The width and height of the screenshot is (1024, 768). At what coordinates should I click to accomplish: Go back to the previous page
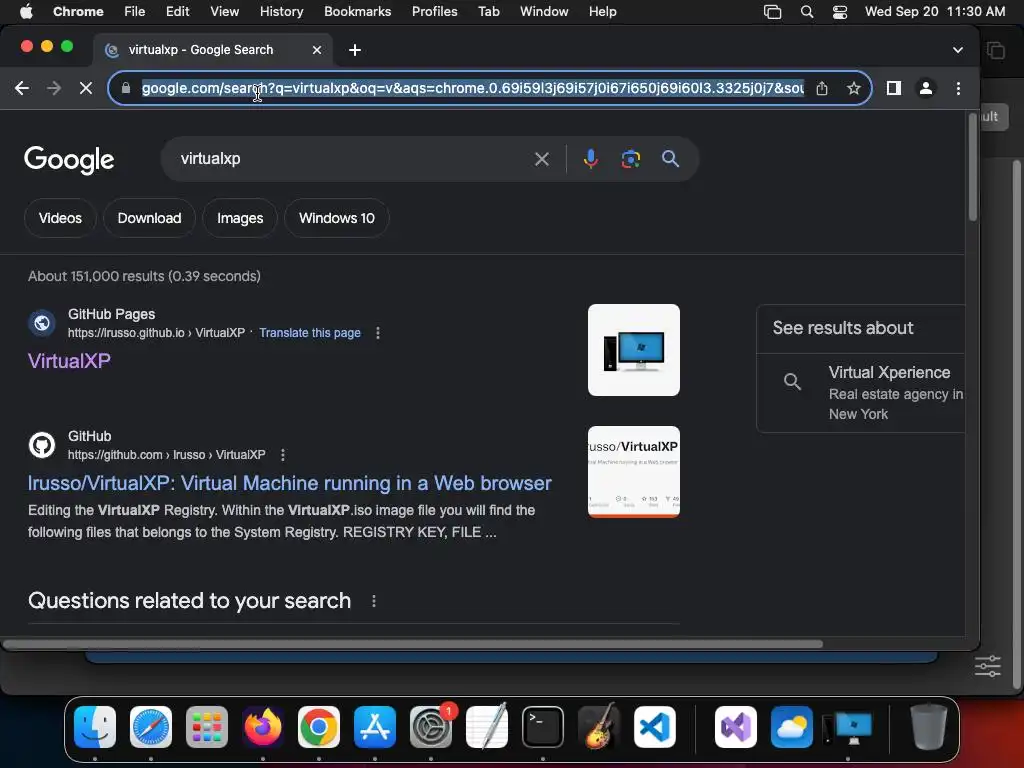tap(22, 88)
